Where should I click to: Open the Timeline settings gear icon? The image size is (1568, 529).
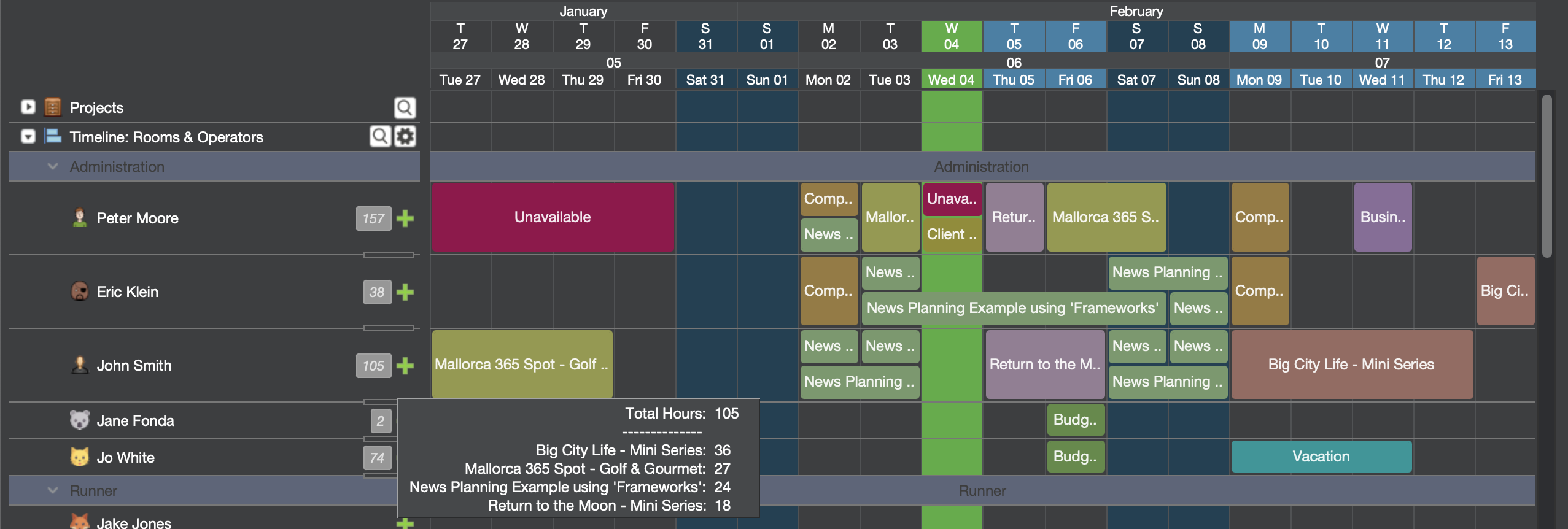tap(405, 136)
